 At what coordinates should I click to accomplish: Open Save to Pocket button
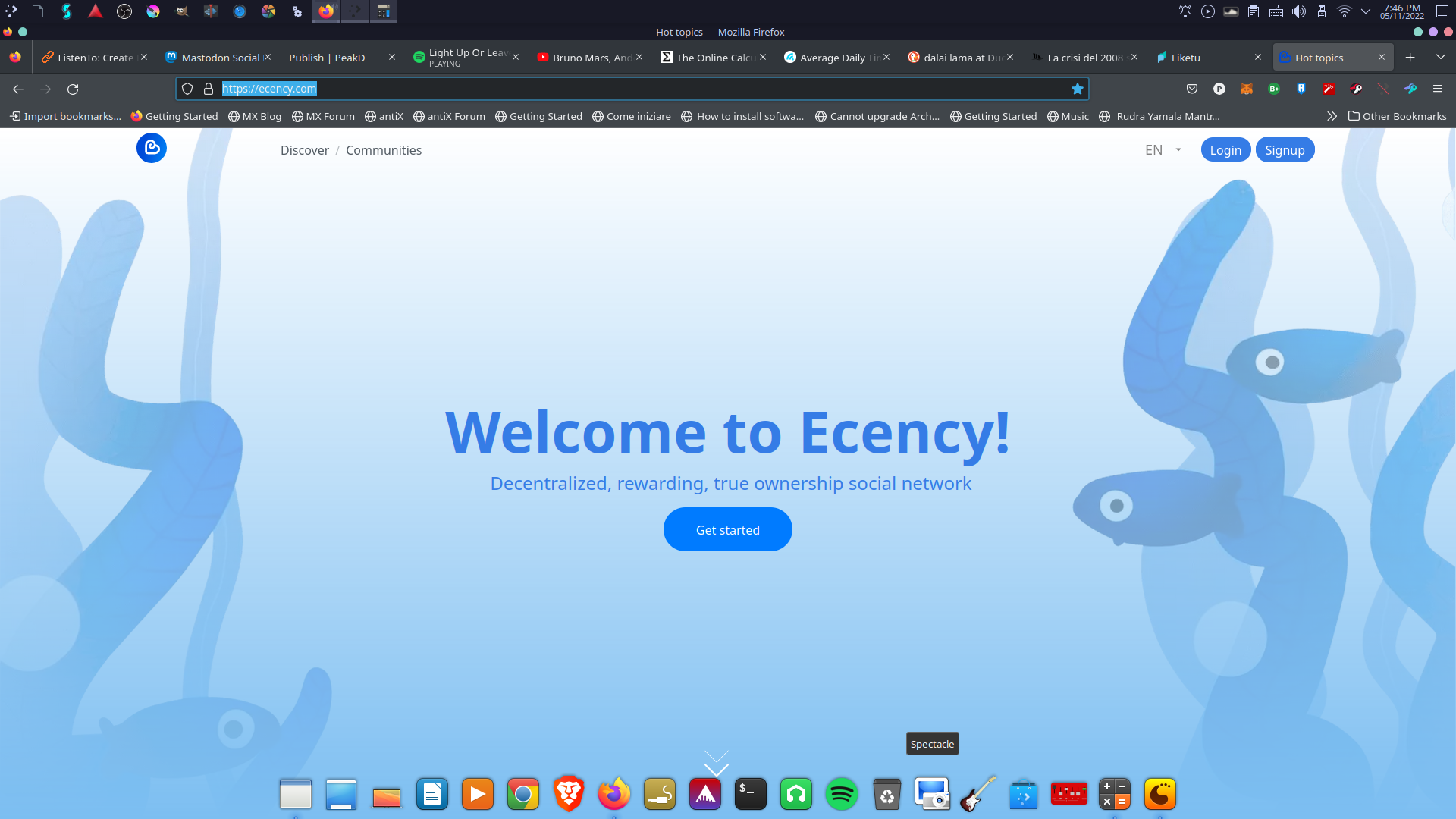tap(1192, 89)
